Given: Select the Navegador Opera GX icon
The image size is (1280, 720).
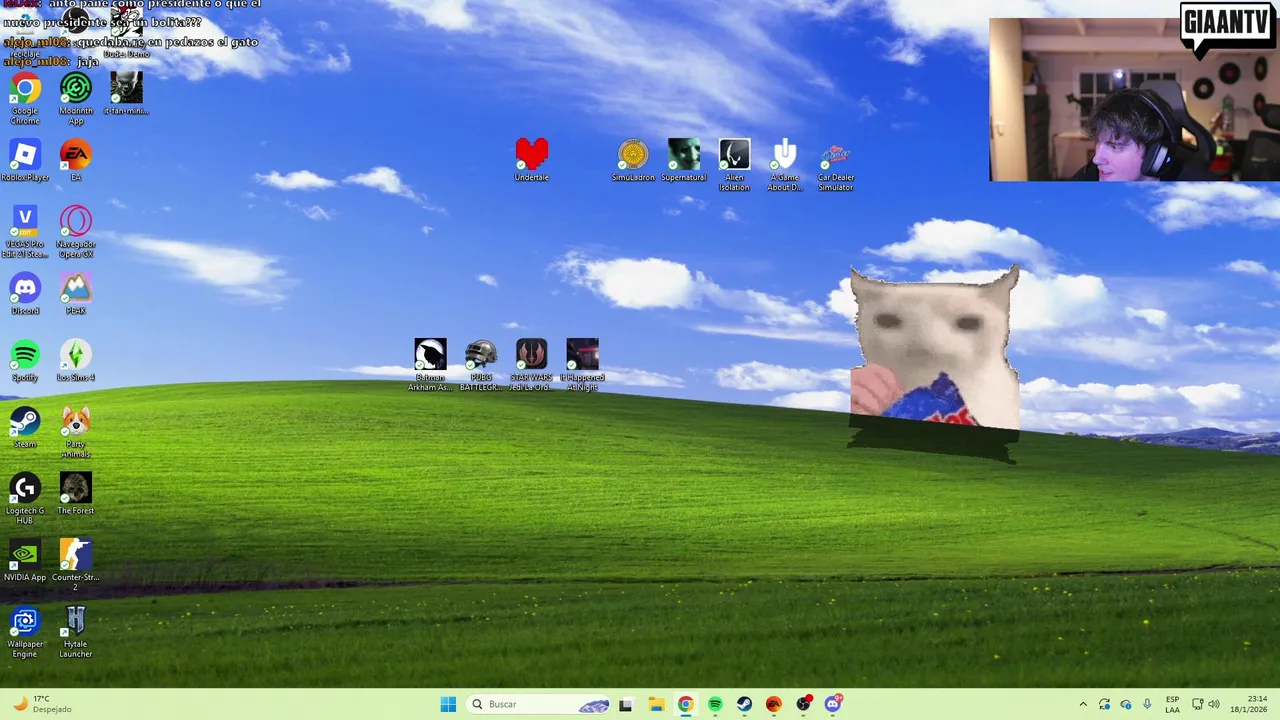Looking at the screenshot, I should click(x=76, y=232).
